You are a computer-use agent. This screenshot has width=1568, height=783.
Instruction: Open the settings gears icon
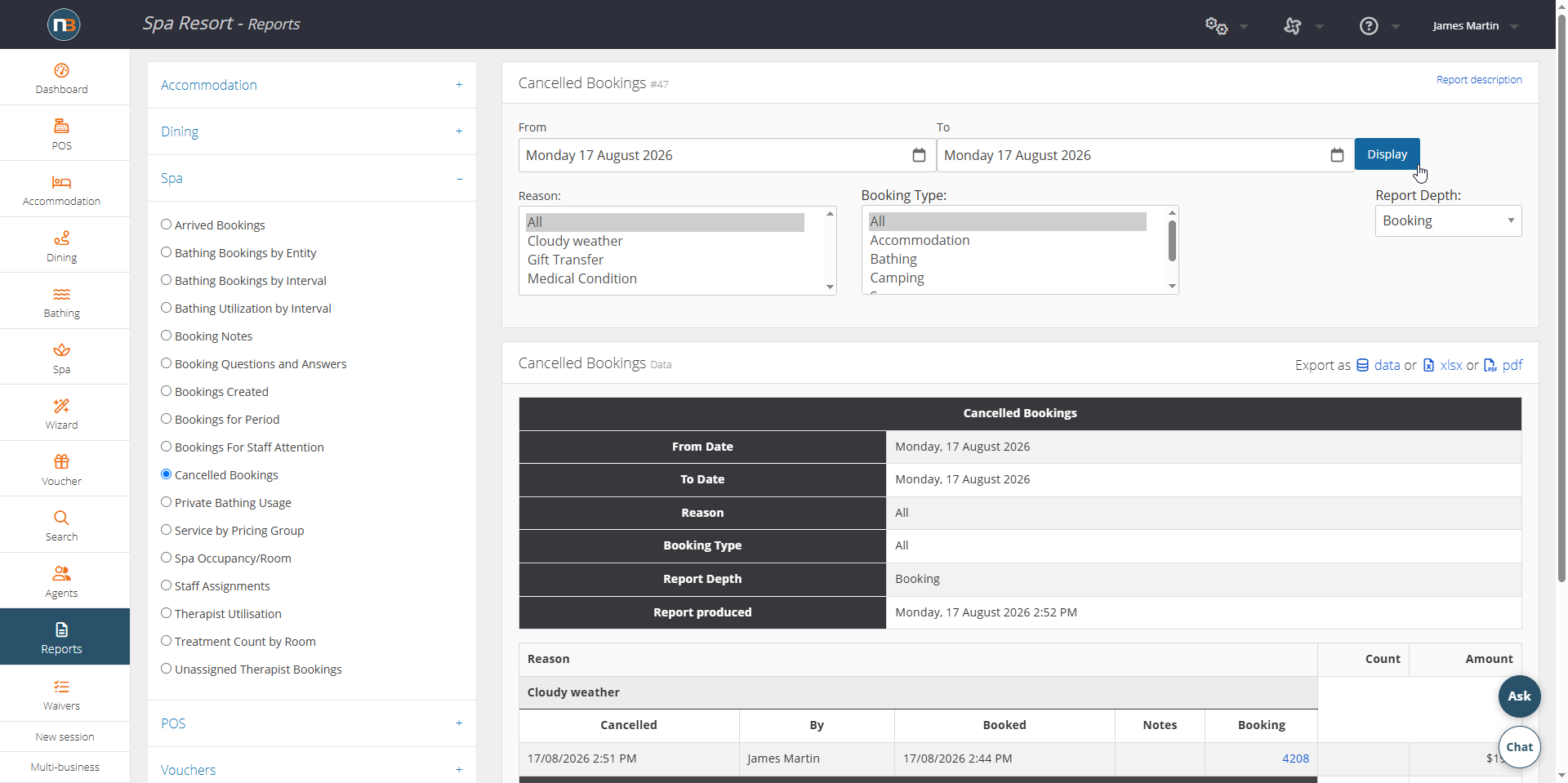tap(1216, 26)
